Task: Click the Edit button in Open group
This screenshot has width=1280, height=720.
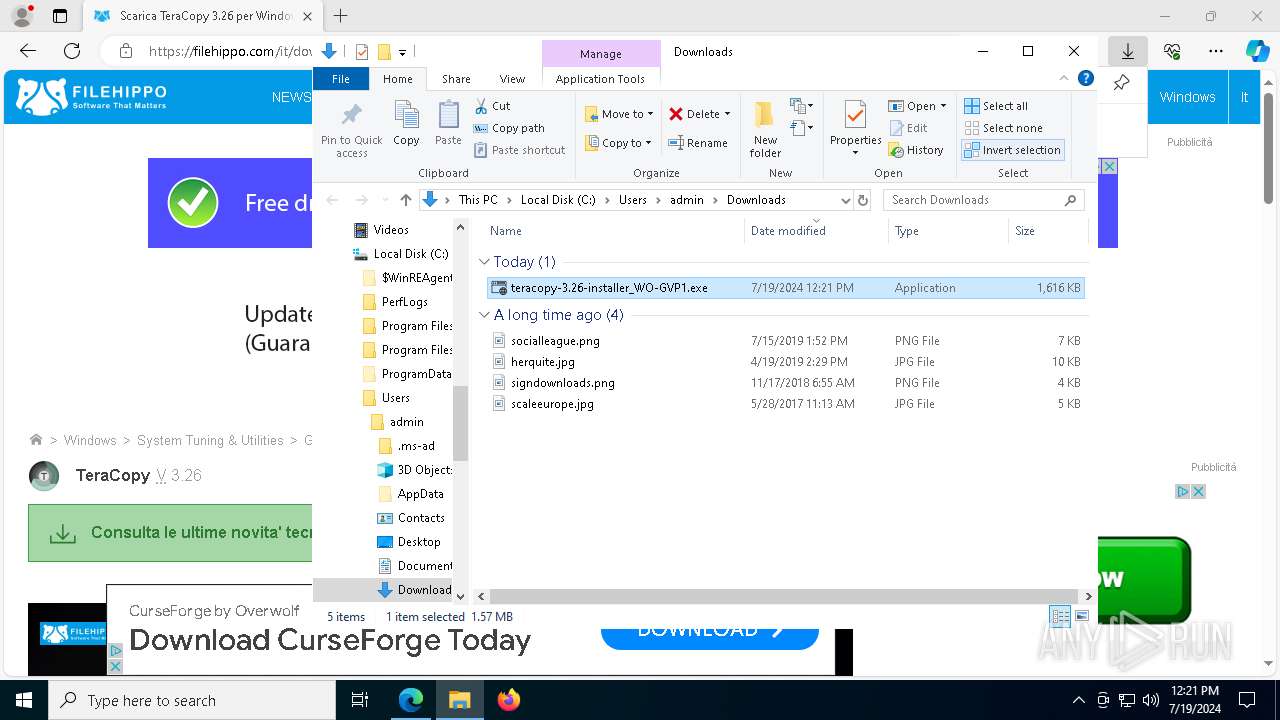Action: pyautogui.click(x=908, y=128)
